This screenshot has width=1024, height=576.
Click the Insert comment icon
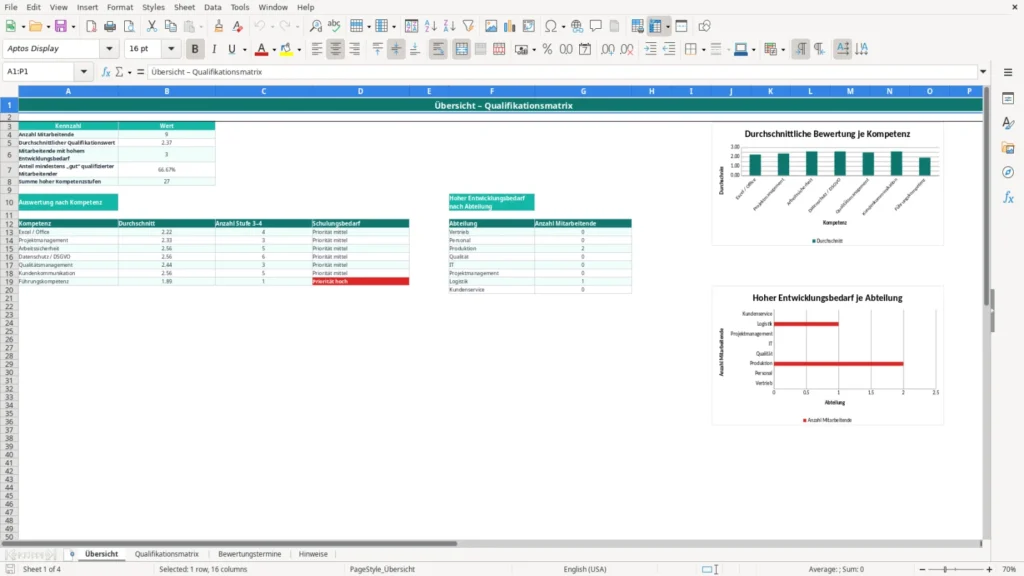[596, 26]
